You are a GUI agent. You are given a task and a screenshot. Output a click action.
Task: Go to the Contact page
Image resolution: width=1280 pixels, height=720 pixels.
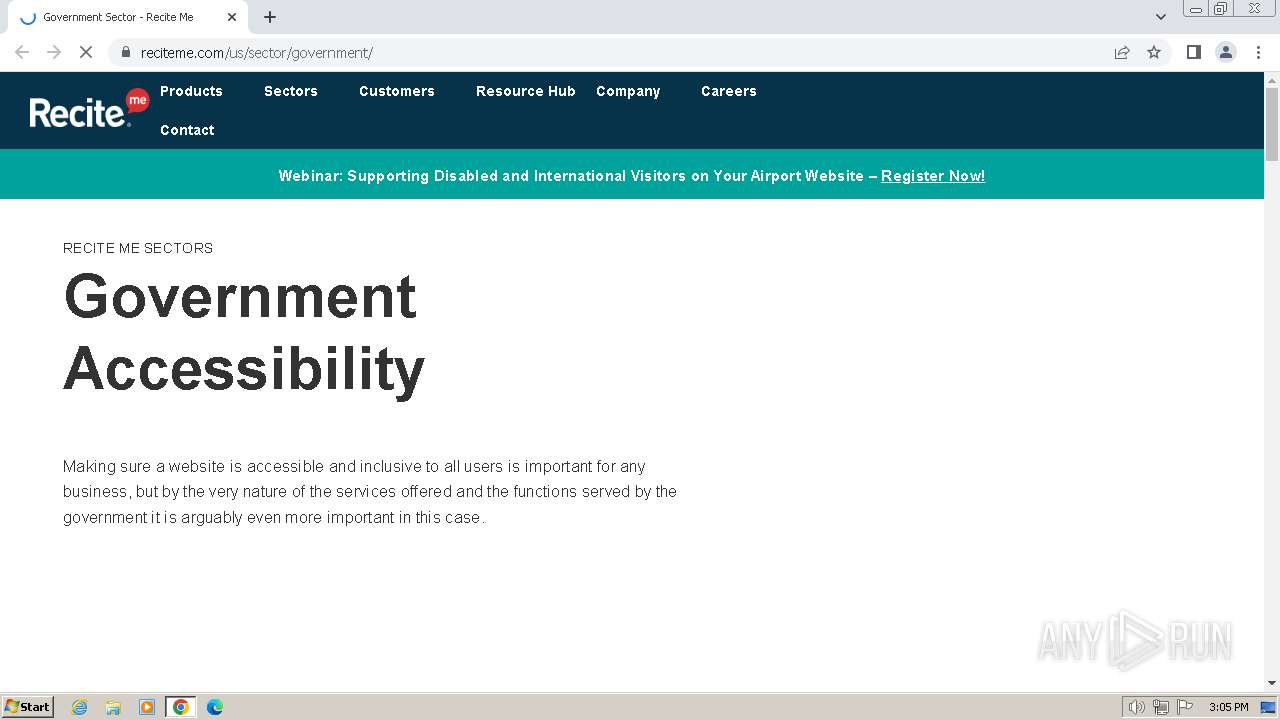pyautogui.click(x=187, y=130)
